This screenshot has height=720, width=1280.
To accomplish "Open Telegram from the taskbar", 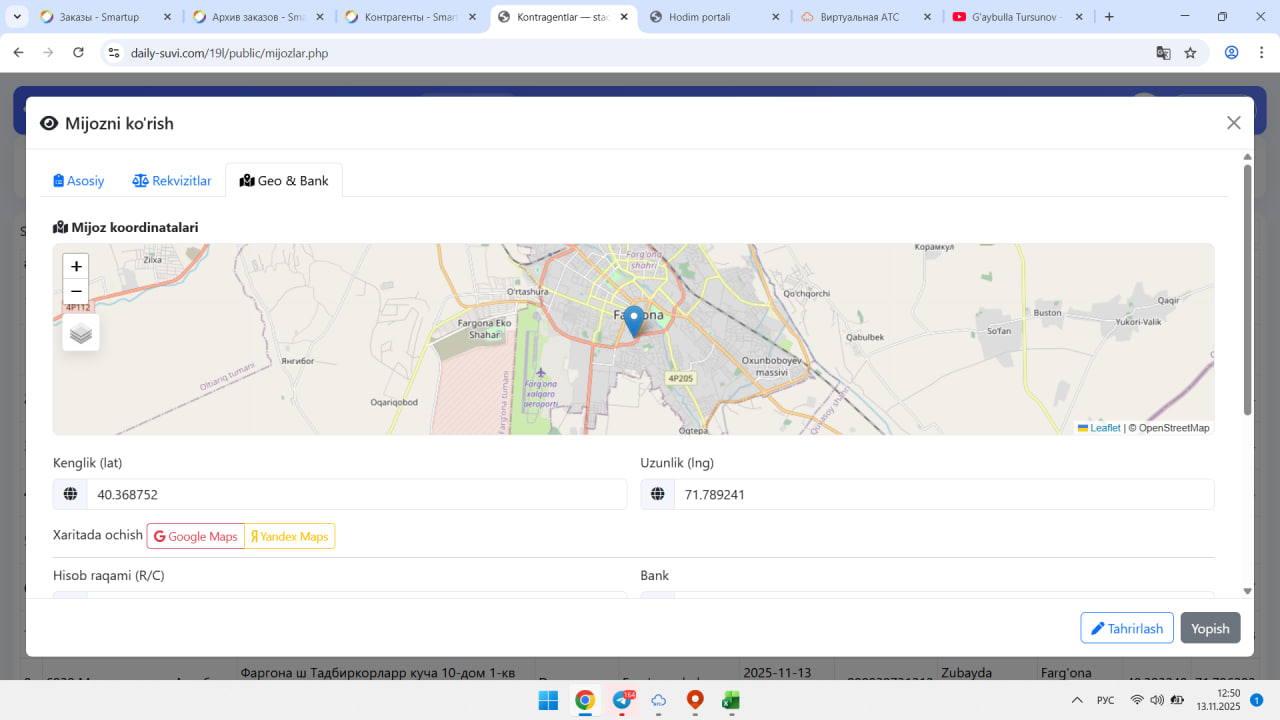I will coord(622,700).
